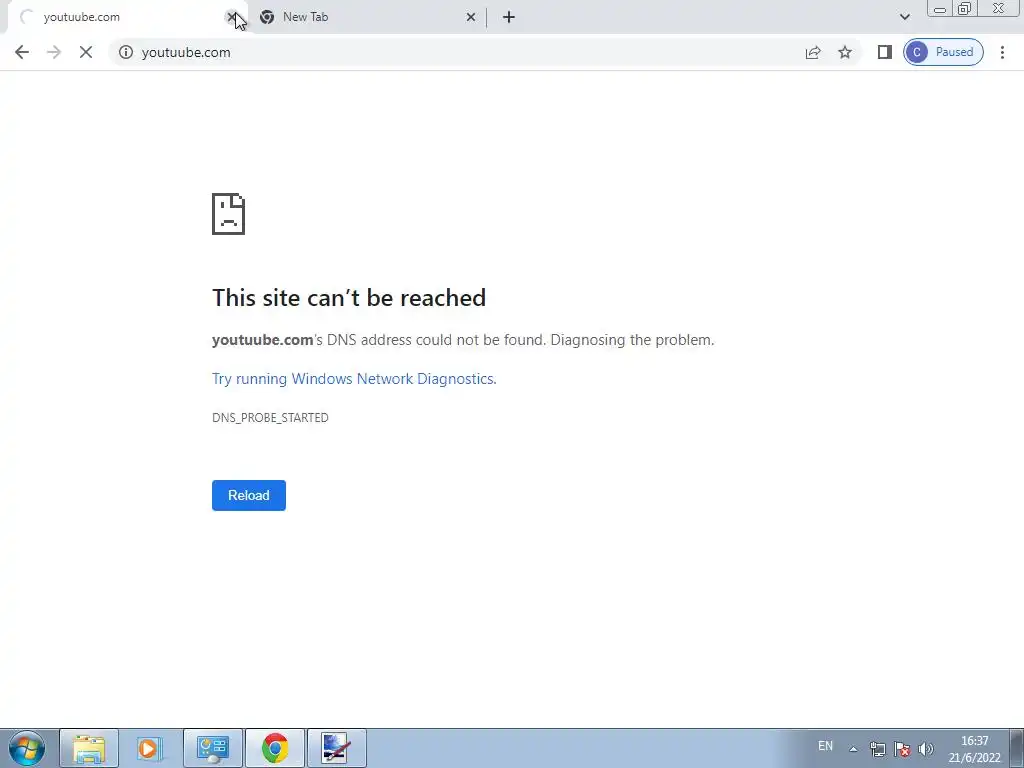Open the Windows Start menu
This screenshot has width=1024, height=768.
point(27,748)
